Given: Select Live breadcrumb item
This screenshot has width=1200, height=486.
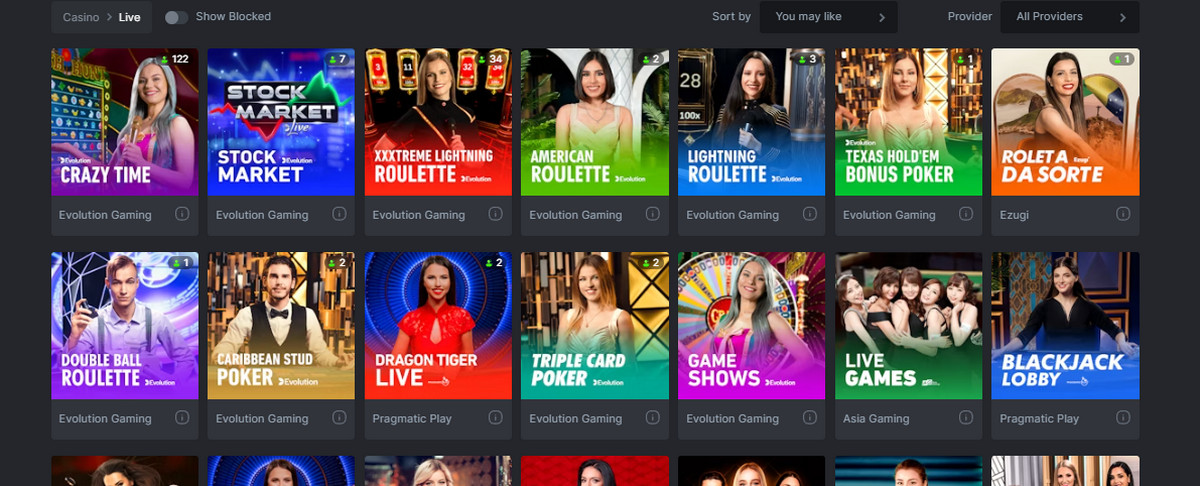Looking at the screenshot, I should point(130,17).
